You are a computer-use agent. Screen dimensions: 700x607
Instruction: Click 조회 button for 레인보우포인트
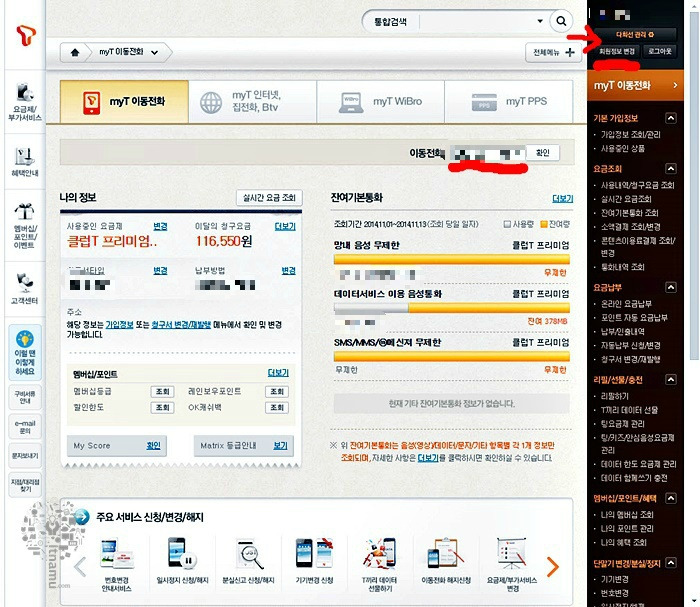click(277, 391)
